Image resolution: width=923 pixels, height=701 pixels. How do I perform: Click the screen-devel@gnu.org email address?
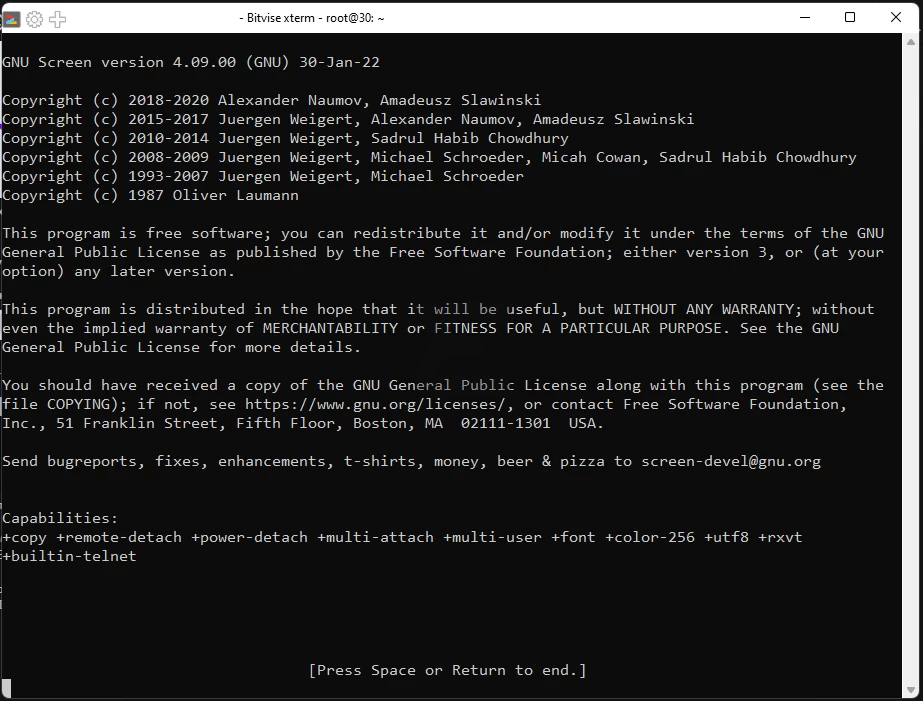[x=731, y=461]
